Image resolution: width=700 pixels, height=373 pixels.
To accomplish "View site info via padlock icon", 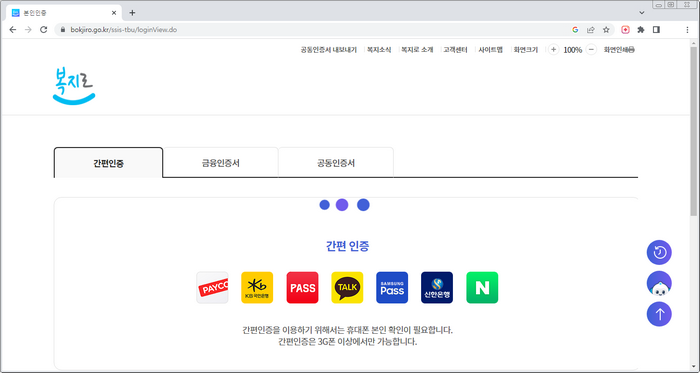I will click(x=62, y=30).
